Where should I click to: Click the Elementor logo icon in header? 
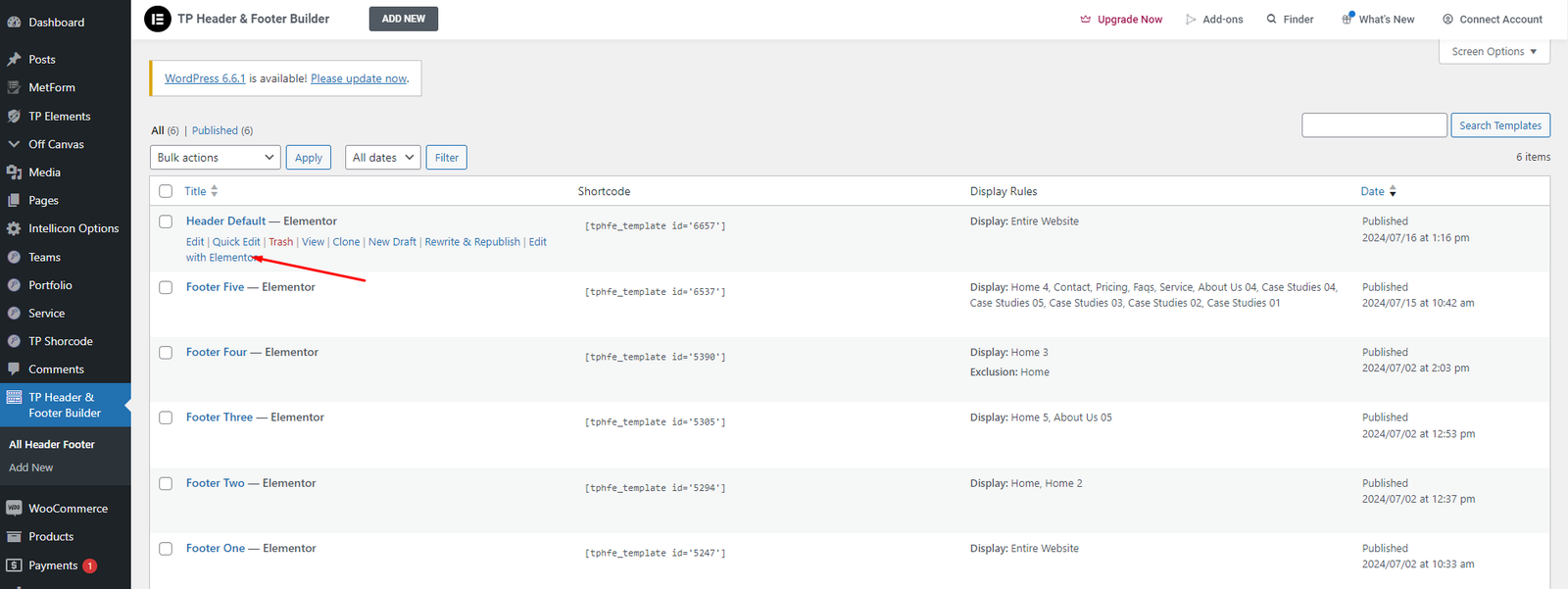(x=157, y=19)
